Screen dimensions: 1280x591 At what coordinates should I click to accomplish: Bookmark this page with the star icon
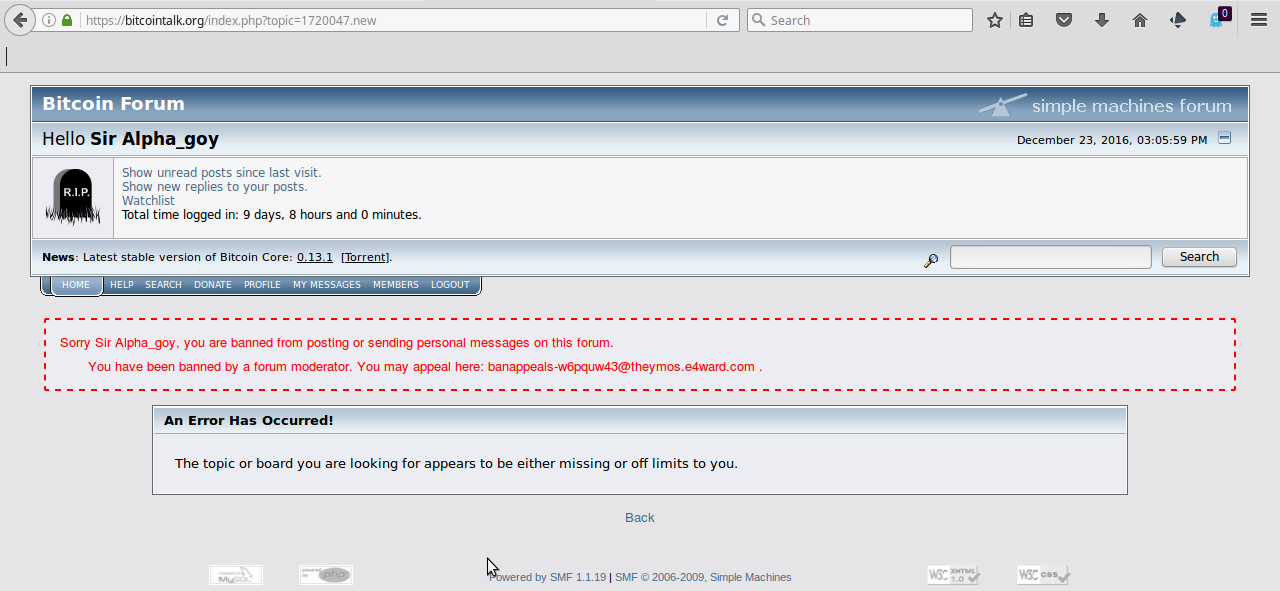[x=995, y=20]
